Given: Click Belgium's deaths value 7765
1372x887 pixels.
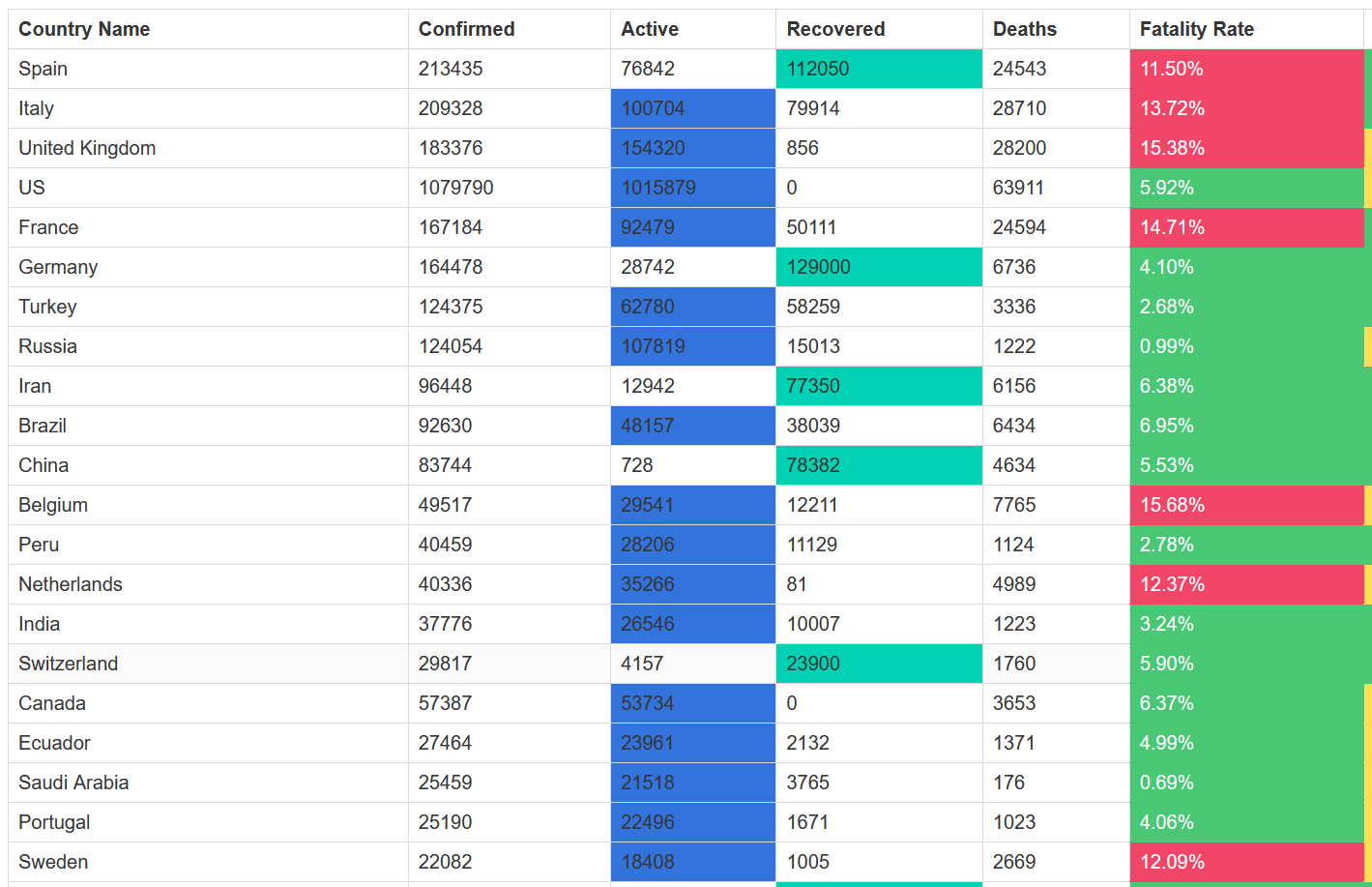Looking at the screenshot, I should (1014, 505).
